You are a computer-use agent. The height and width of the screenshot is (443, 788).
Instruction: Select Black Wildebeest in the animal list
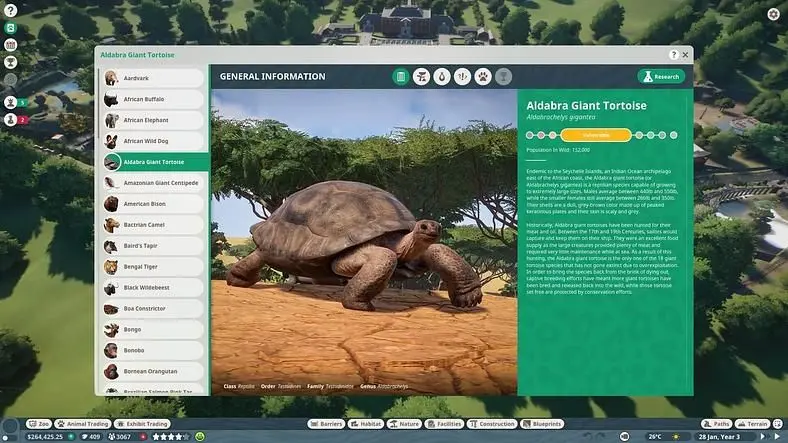click(154, 288)
